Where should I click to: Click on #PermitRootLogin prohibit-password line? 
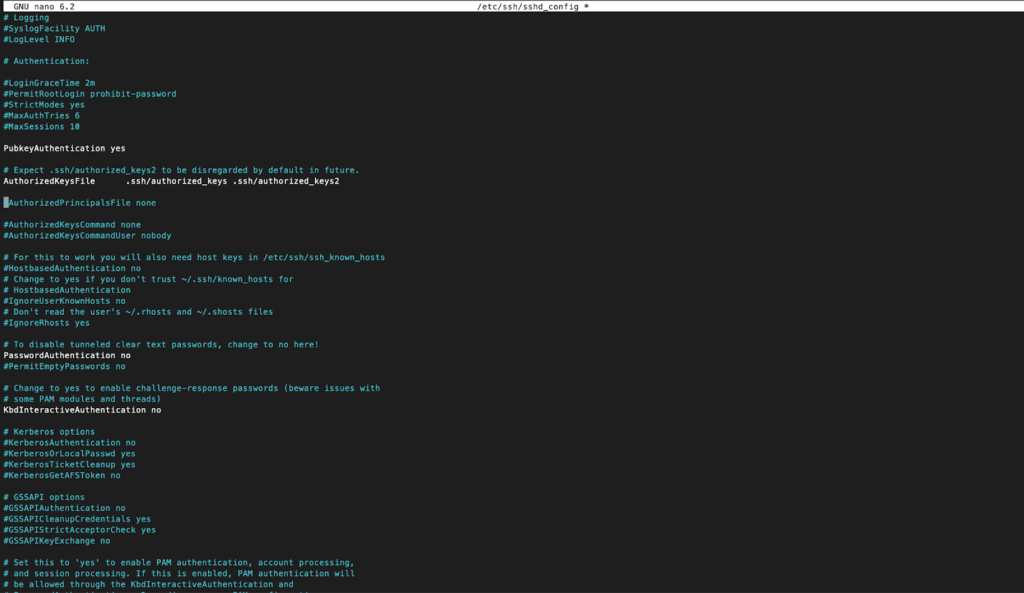click(x=90, y=94)
